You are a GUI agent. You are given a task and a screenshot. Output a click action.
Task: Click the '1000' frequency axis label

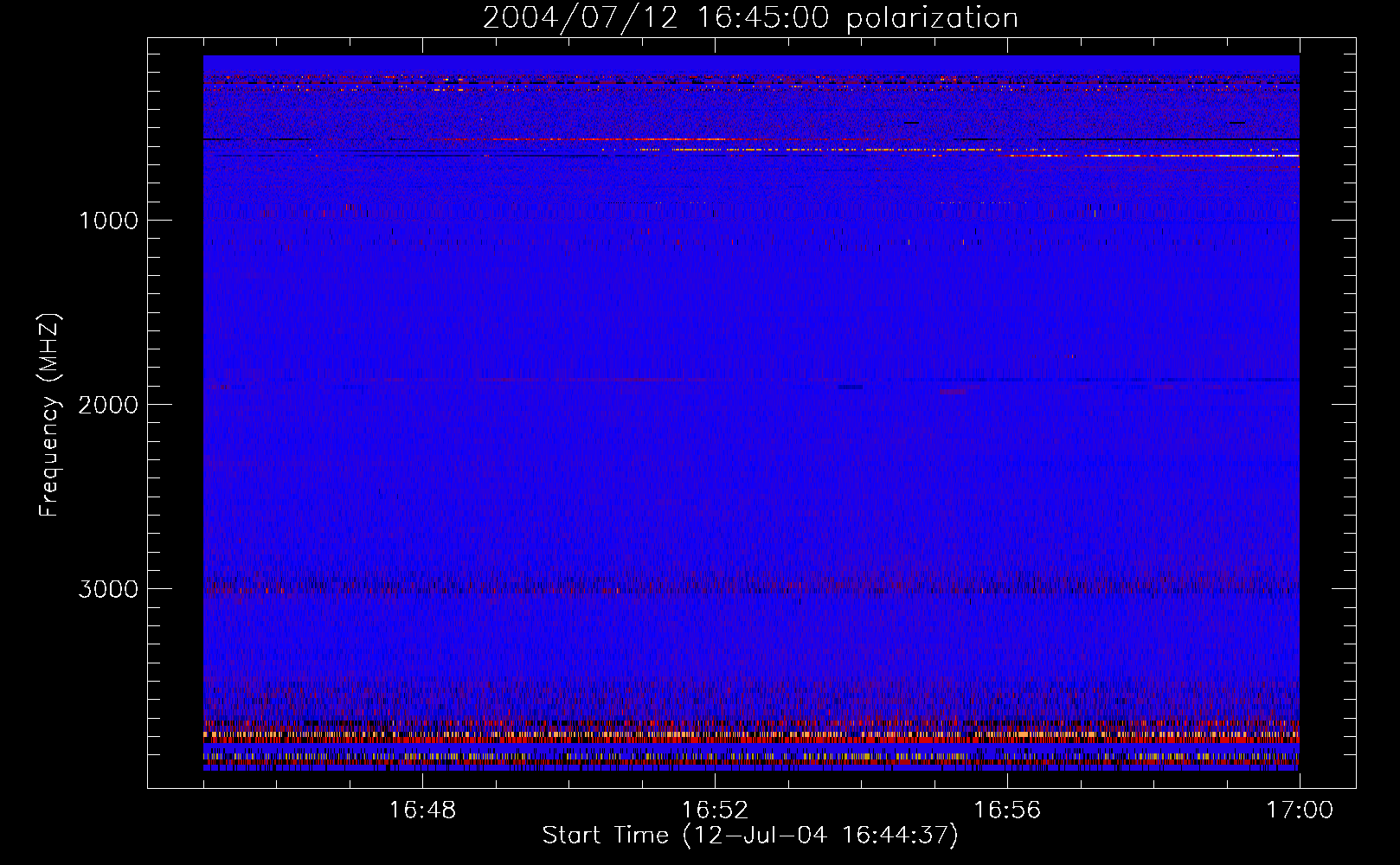[108, 221]
